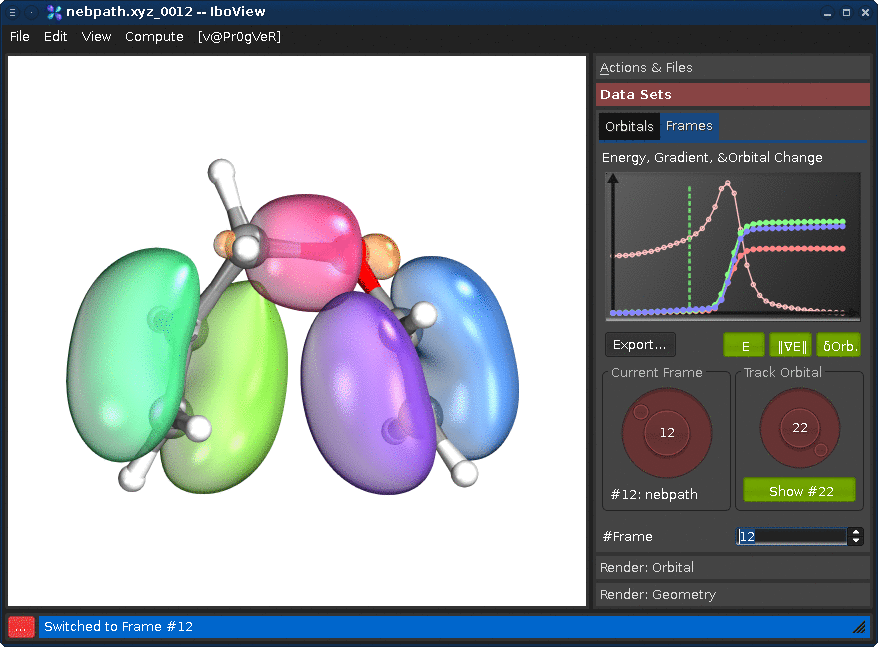This screenshot has height=647, width=878.
Task: Switch to the Orbitals tab
Action: (629, 126)
